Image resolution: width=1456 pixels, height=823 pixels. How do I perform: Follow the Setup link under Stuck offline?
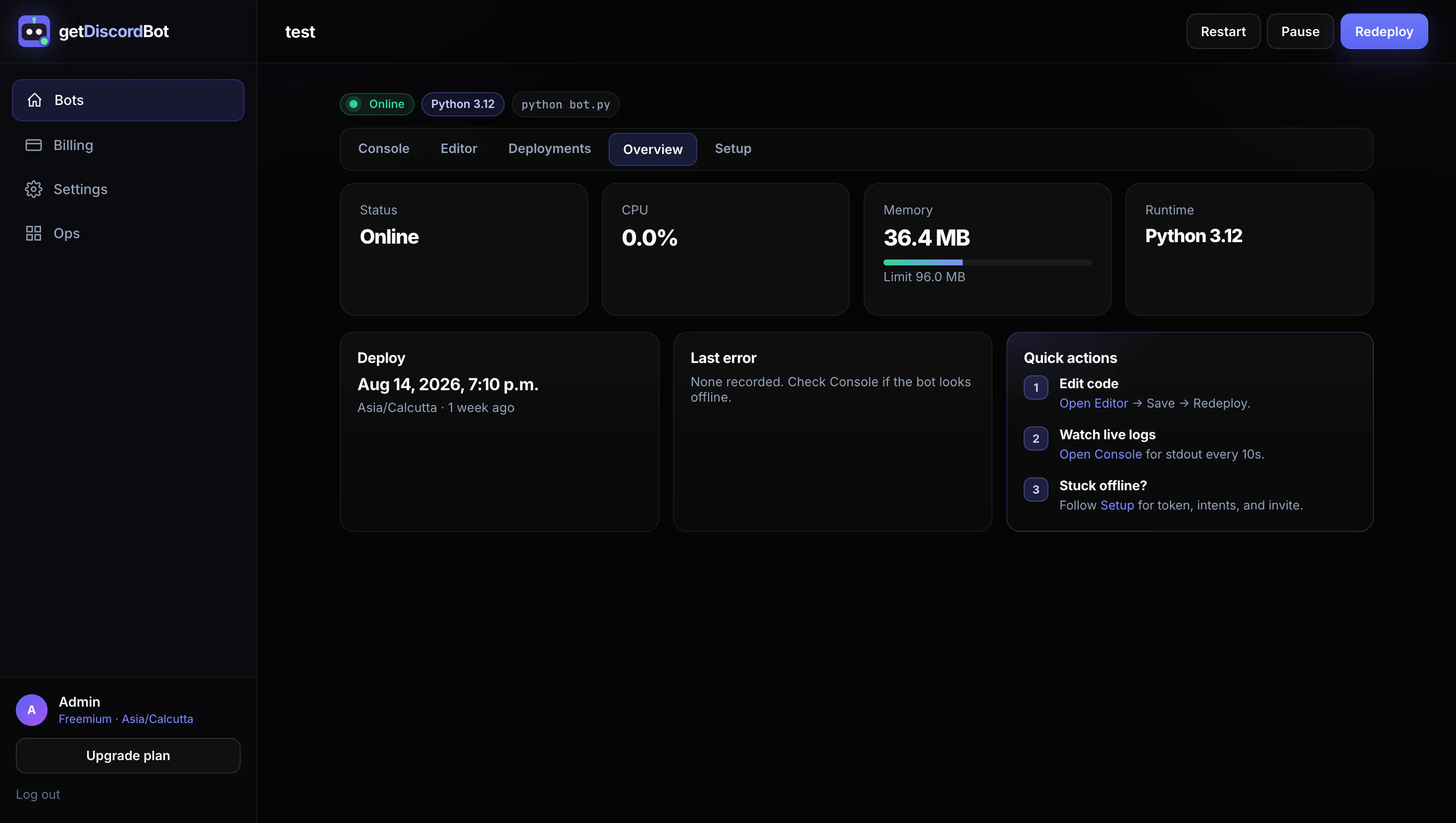coord(1117,505)
